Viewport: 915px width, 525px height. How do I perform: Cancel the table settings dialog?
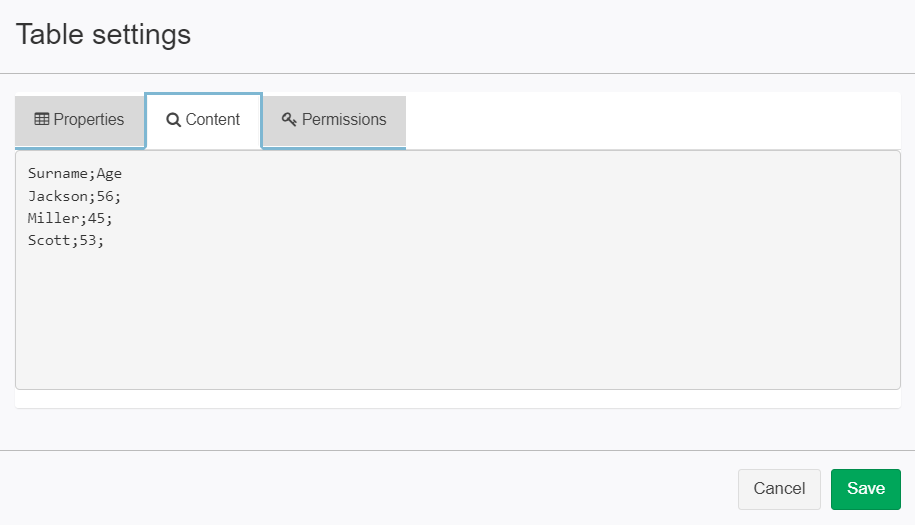pos(779,489)
